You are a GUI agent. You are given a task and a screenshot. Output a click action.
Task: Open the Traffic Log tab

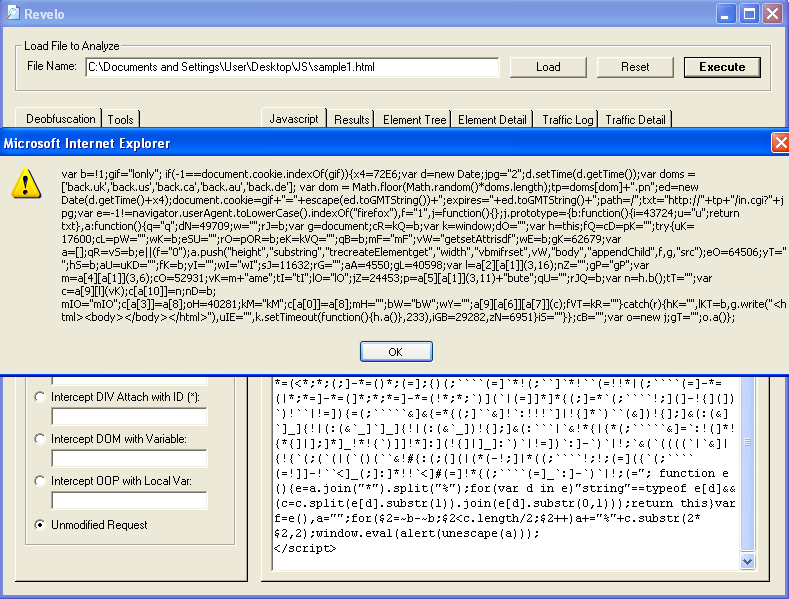(x=568, y=119)
